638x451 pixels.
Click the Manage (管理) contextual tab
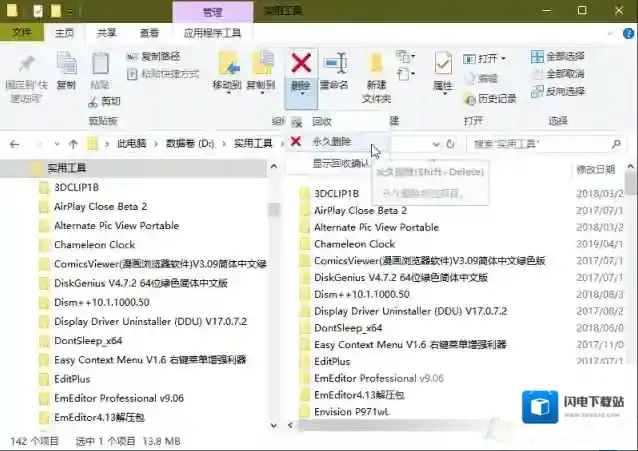pos(213,12)
